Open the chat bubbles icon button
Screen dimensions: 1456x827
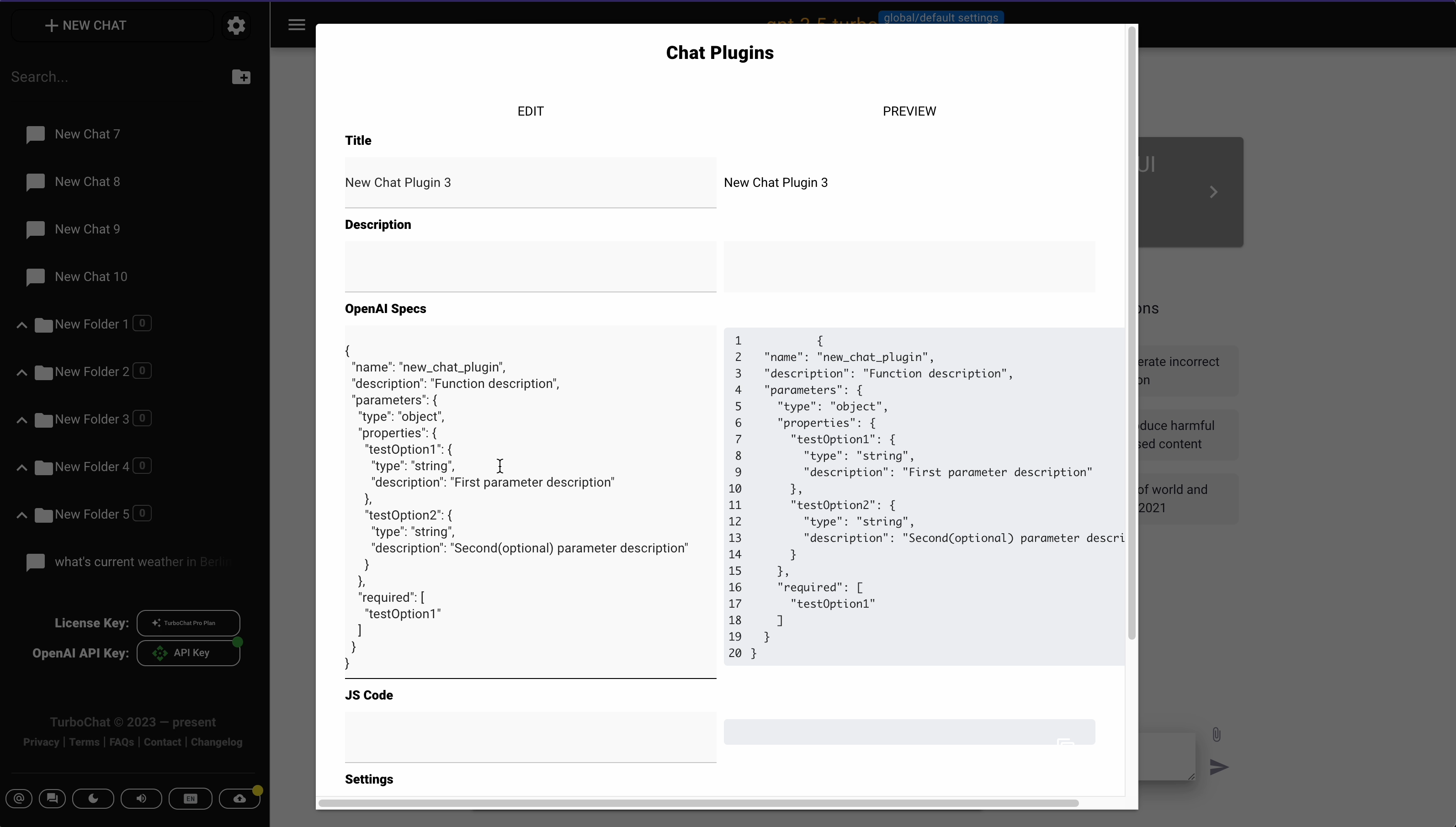pyautogui.click(x=52, y=798)
